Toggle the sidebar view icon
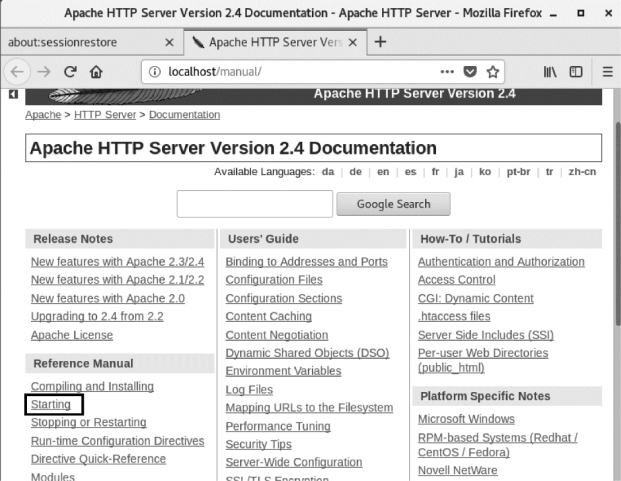 576,72
